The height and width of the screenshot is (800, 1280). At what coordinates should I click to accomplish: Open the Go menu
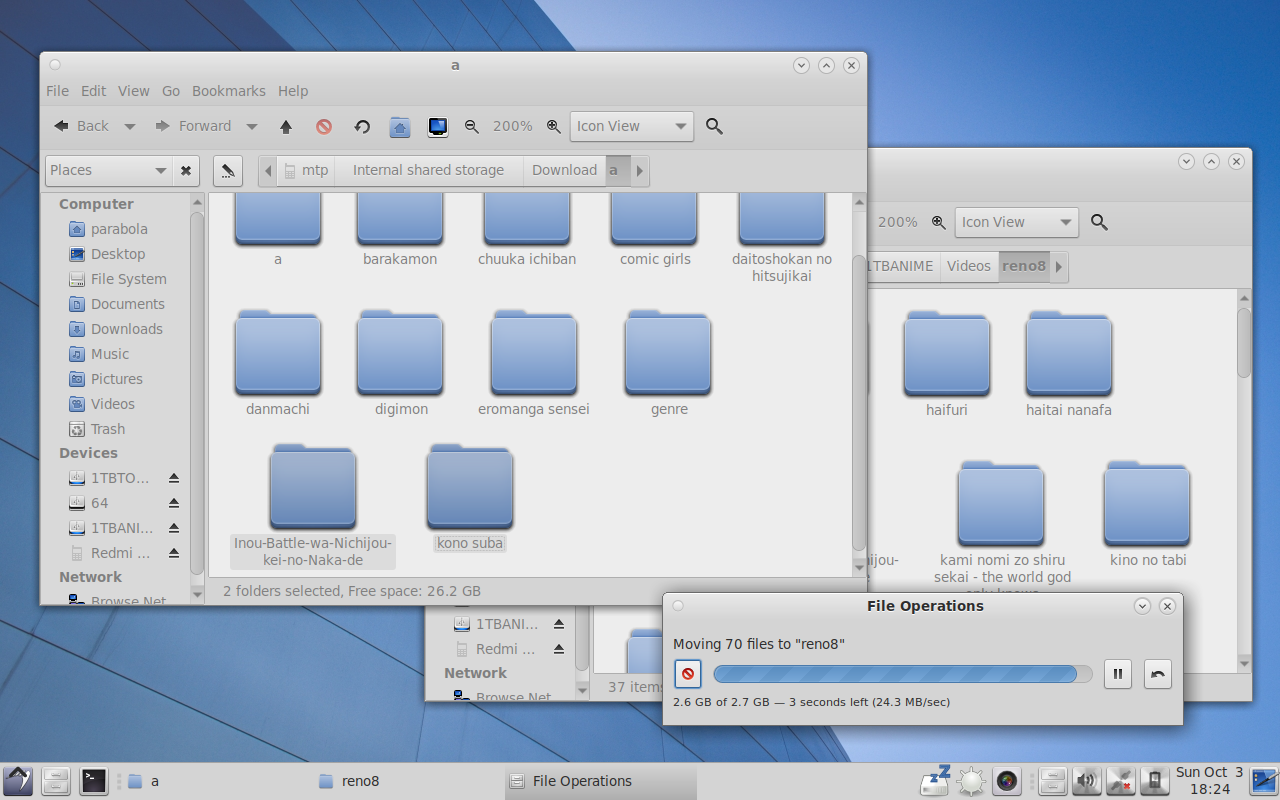click(171, 91)
